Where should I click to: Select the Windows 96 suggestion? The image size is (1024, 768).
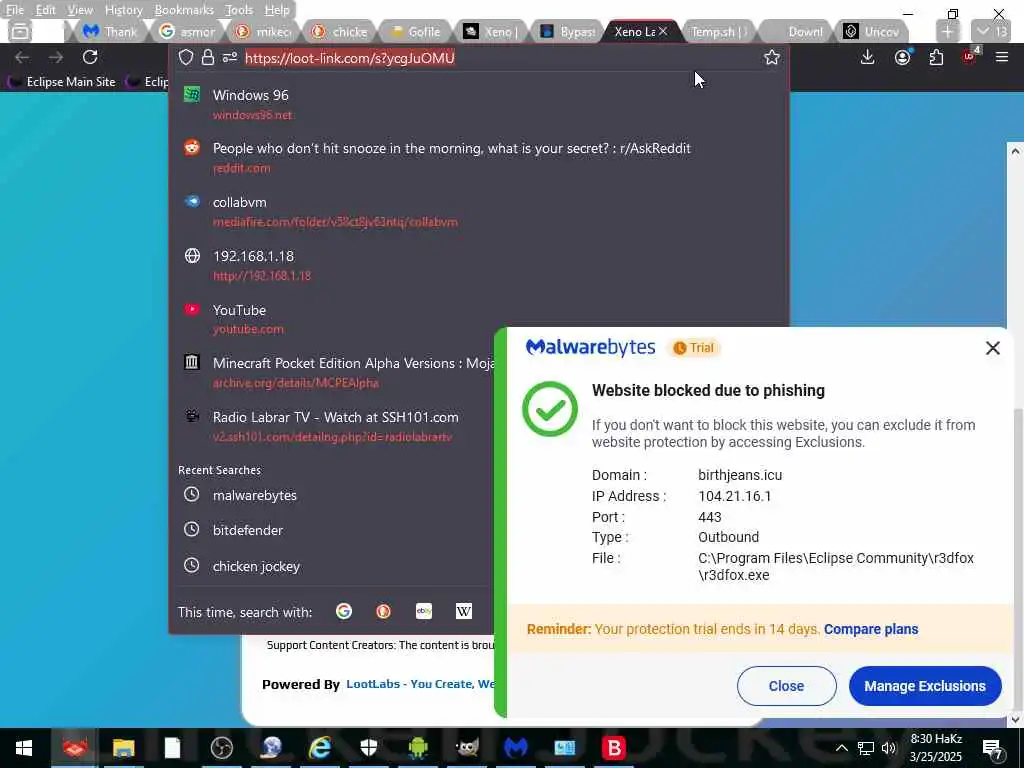click(479, 104)
